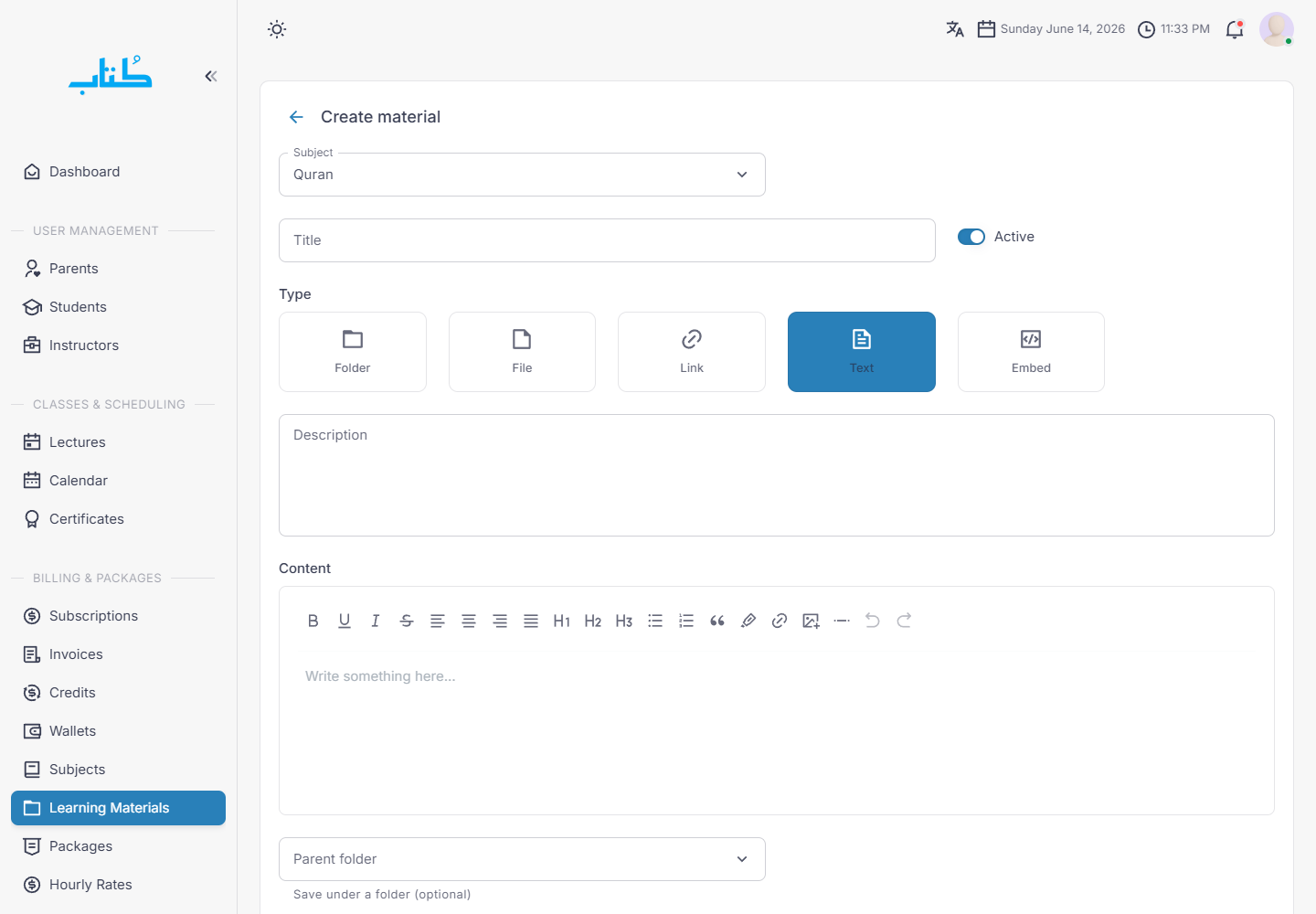Screen dimensions: 1316x914
Task: Open the Calendar page
Action: click(118, 481)
